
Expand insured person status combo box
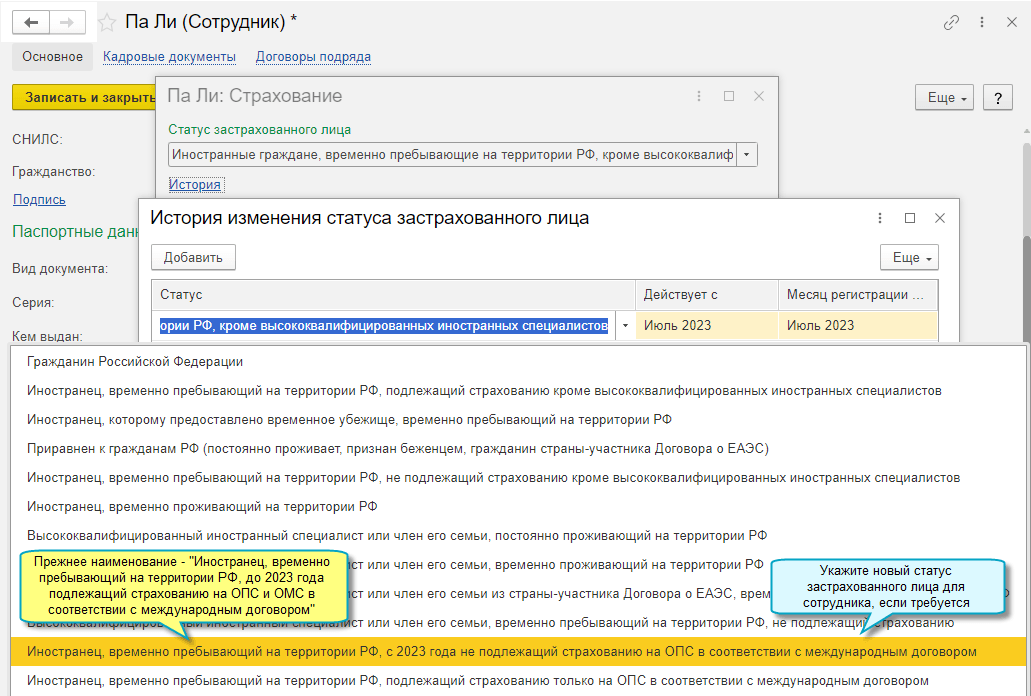[747, 155]
